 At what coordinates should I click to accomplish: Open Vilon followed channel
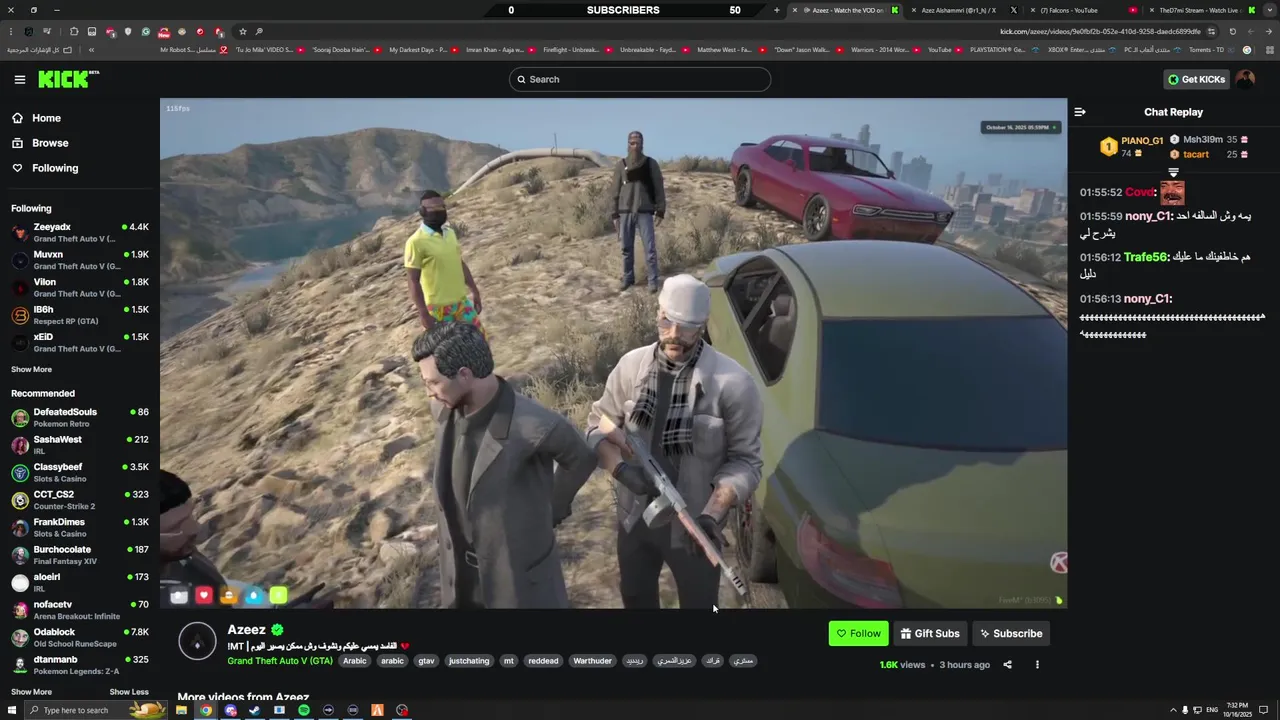(x=80, y=288)
